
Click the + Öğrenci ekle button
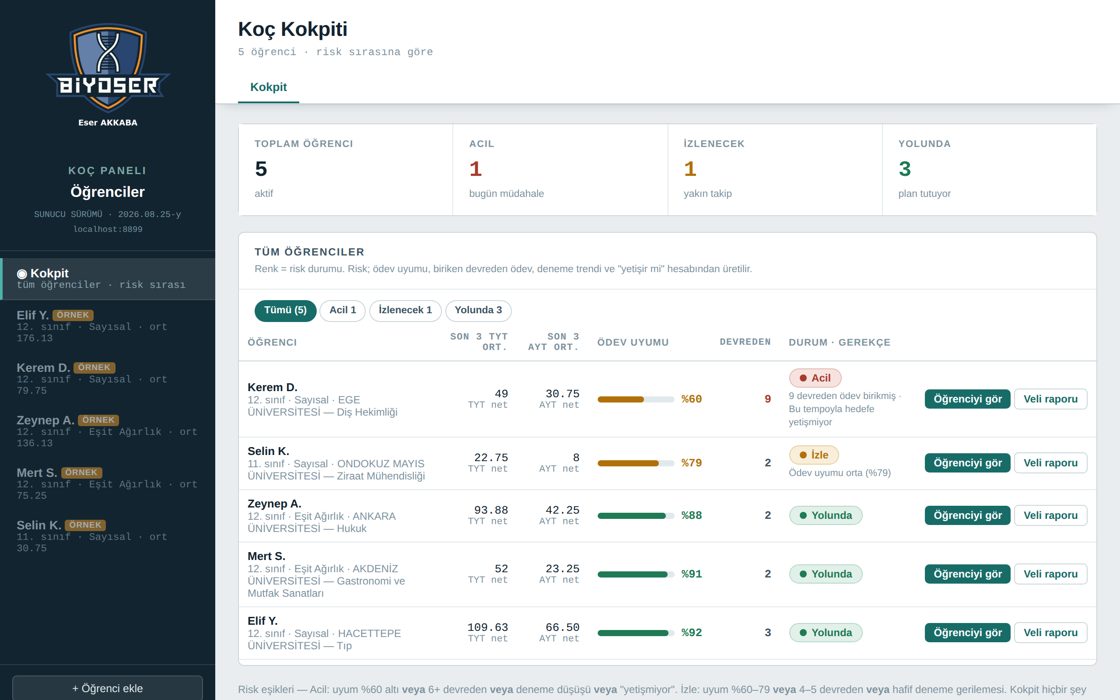[x=107, y=689]
